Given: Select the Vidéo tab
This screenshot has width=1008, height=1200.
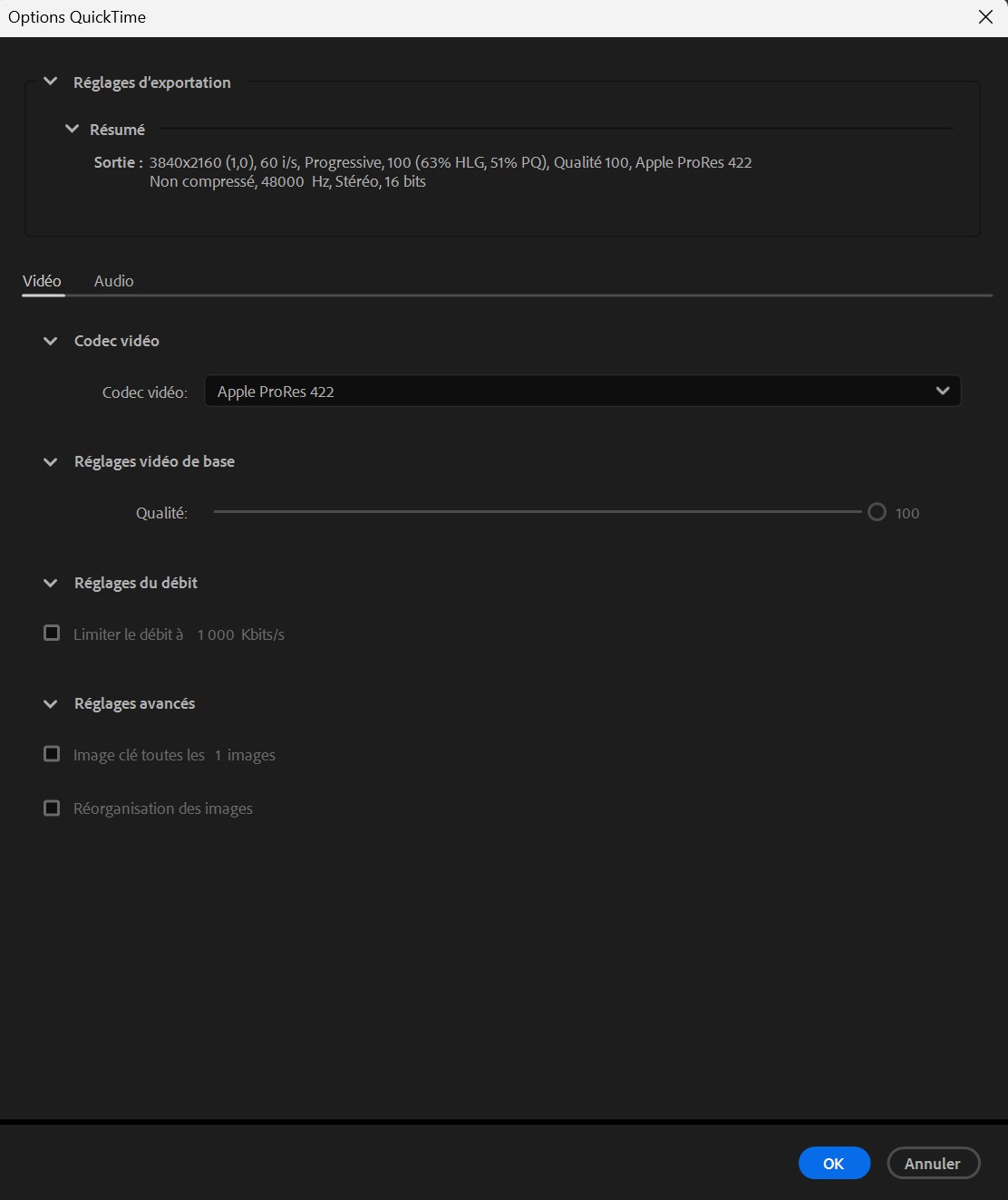Looking at the screenshot, I should click(42, 281).
